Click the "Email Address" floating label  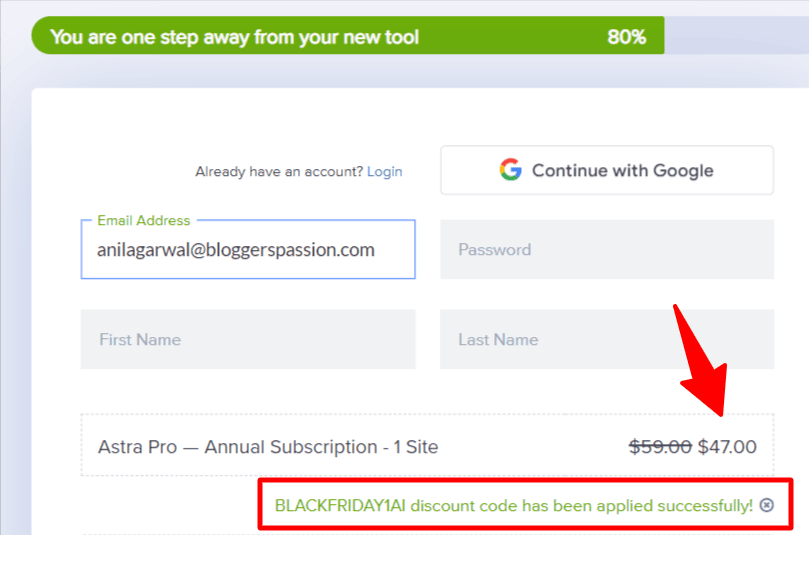click(143, 220)
